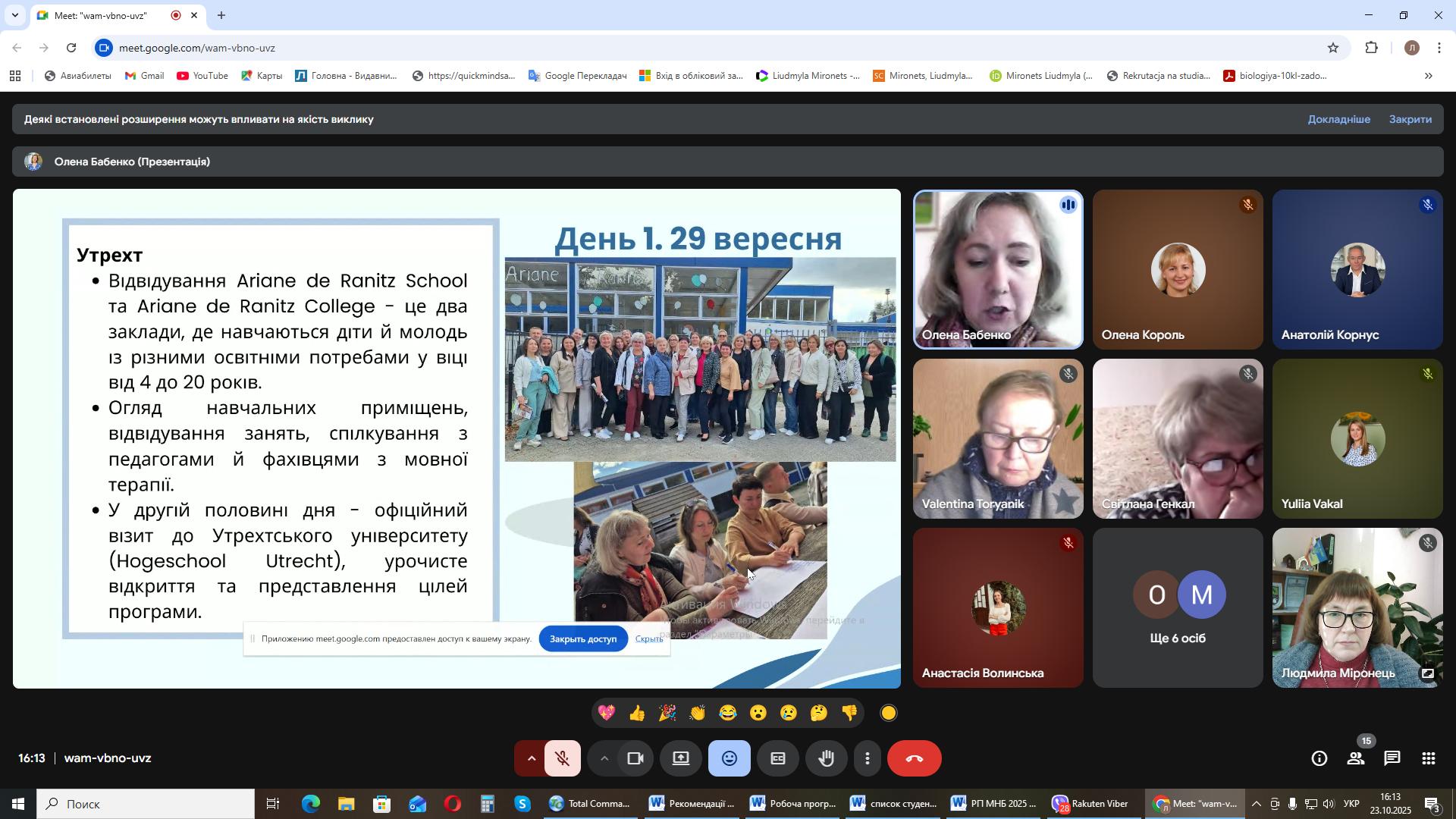Click the Закрыть доступ button
Viewport: 1456px width, 819px height.
click(x=582, y=639)
